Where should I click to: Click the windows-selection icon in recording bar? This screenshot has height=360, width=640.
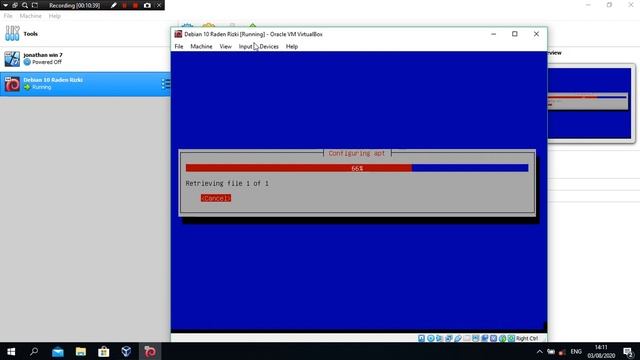coord(15,5)
